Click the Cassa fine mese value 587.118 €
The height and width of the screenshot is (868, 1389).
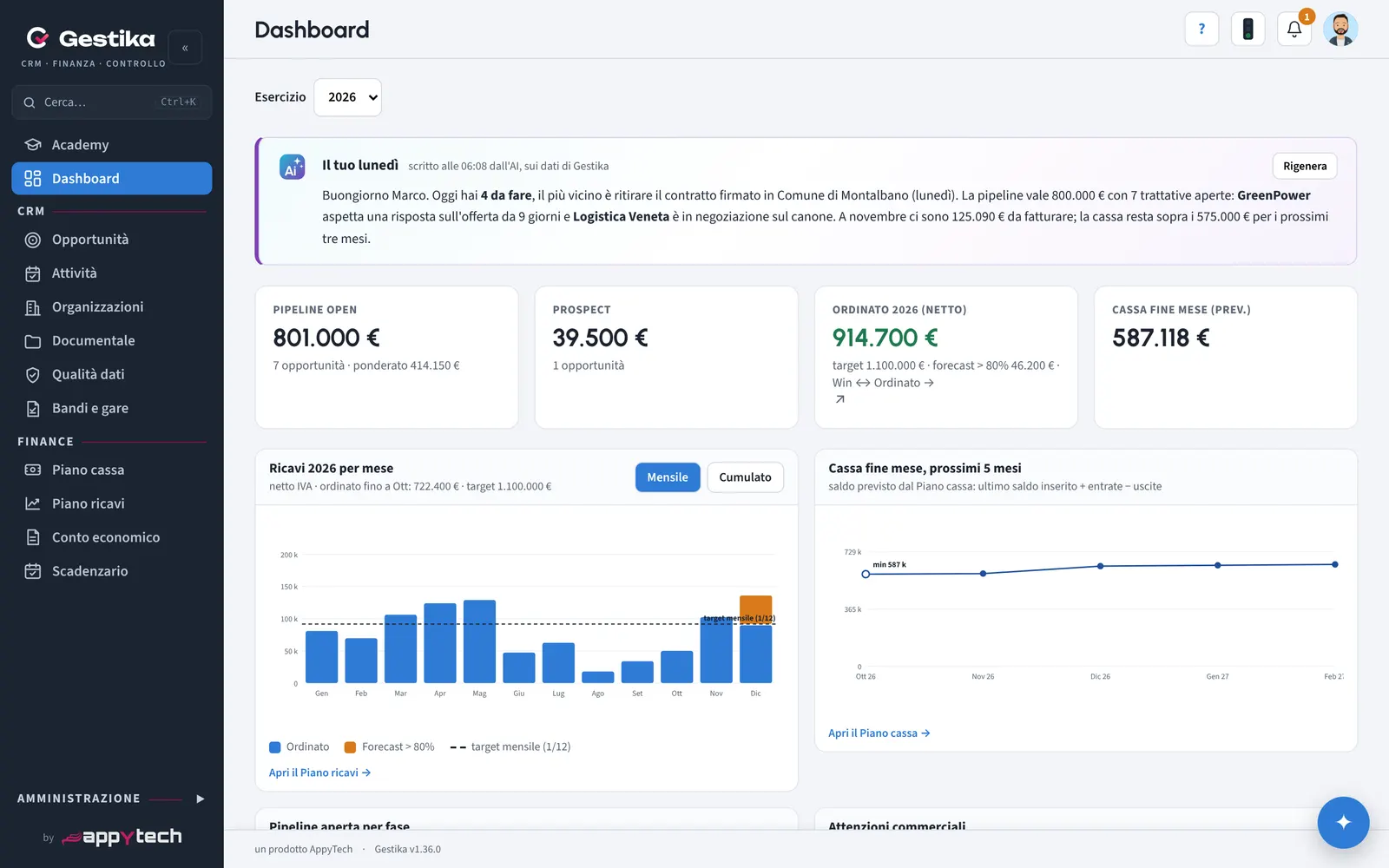tap(1161, 338)
